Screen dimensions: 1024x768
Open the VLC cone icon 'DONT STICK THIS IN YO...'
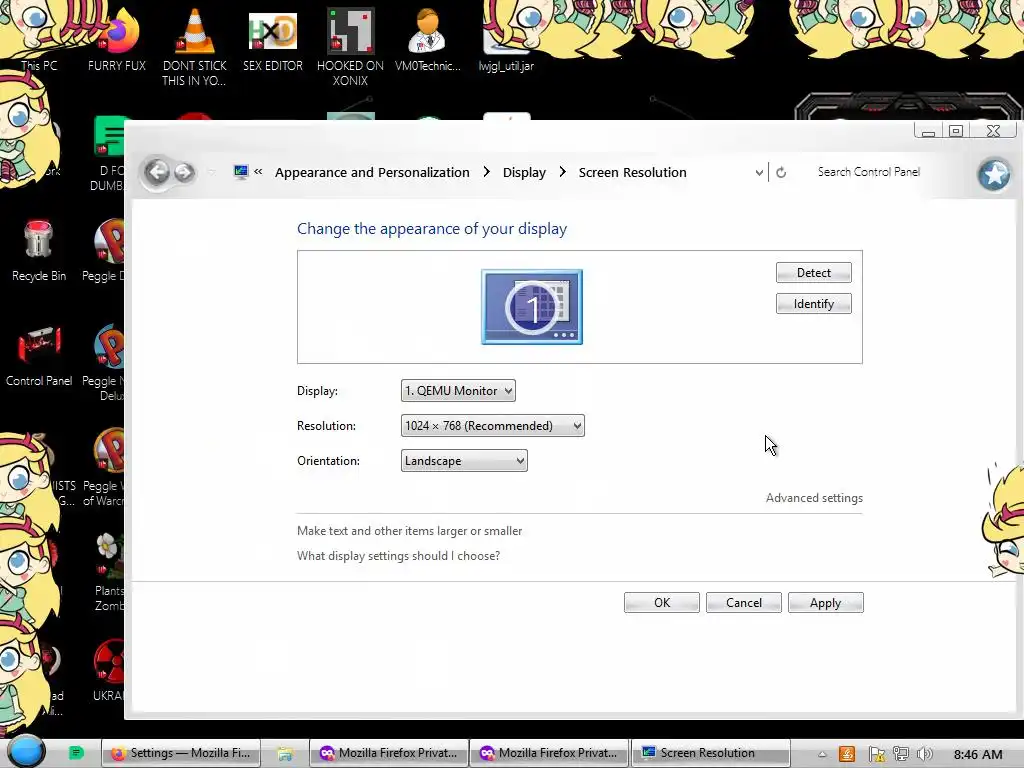pyautogui.click(x=194, y=47)
